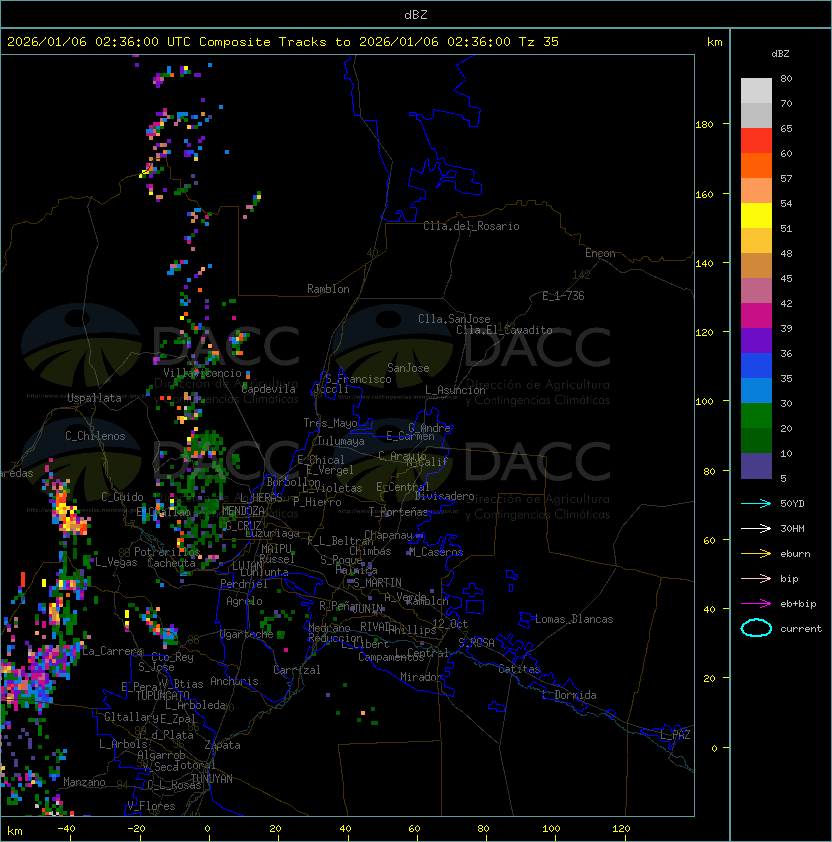832x842 pixels.
Task: Click the 'Mirador' map label
Action: tap(421, 677)
